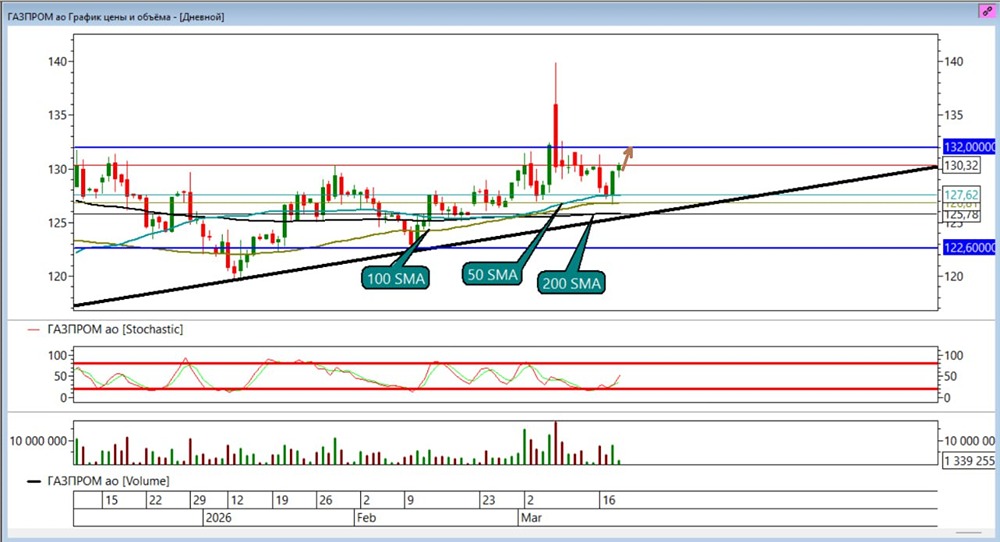Click the ГАЗПРОМ ао [Stochastic] legend label
The image size is (1000, 542).
[115, 329]
